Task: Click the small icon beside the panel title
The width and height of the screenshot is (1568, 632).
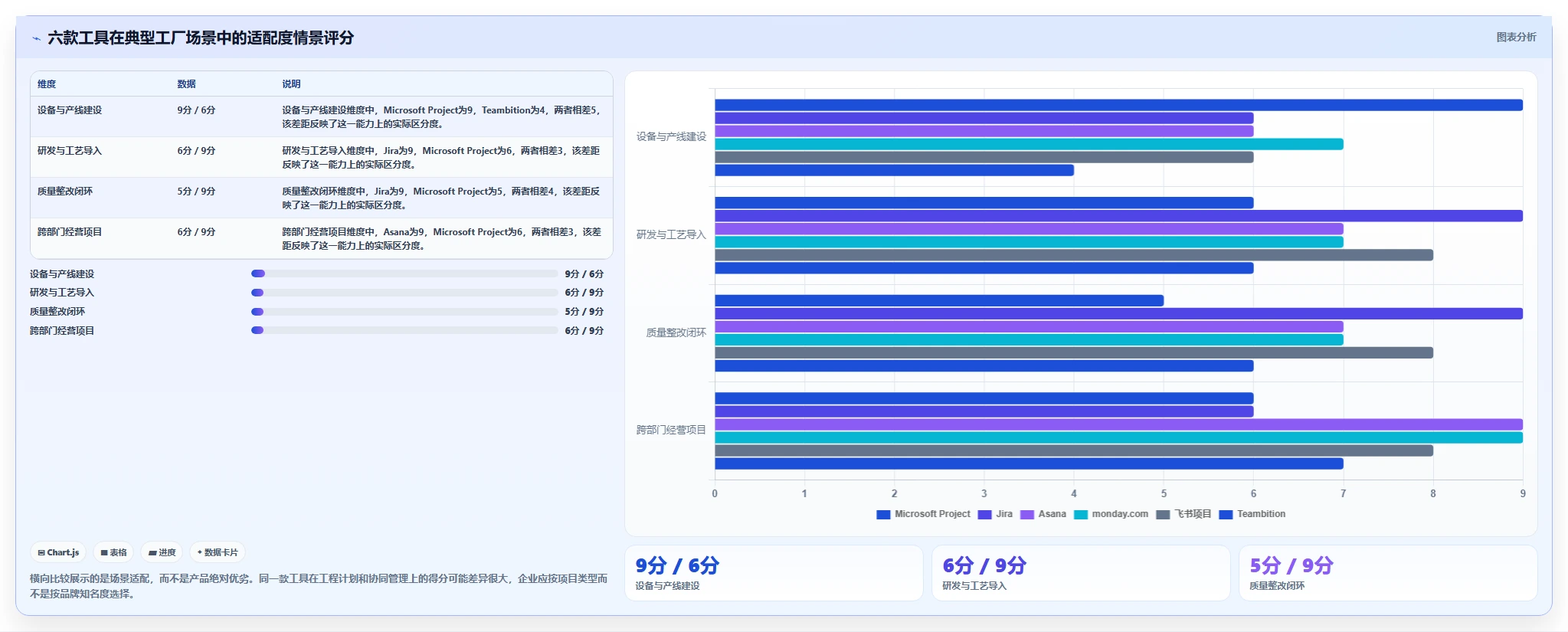Action: pyautogui.click(x=36, y=38)
